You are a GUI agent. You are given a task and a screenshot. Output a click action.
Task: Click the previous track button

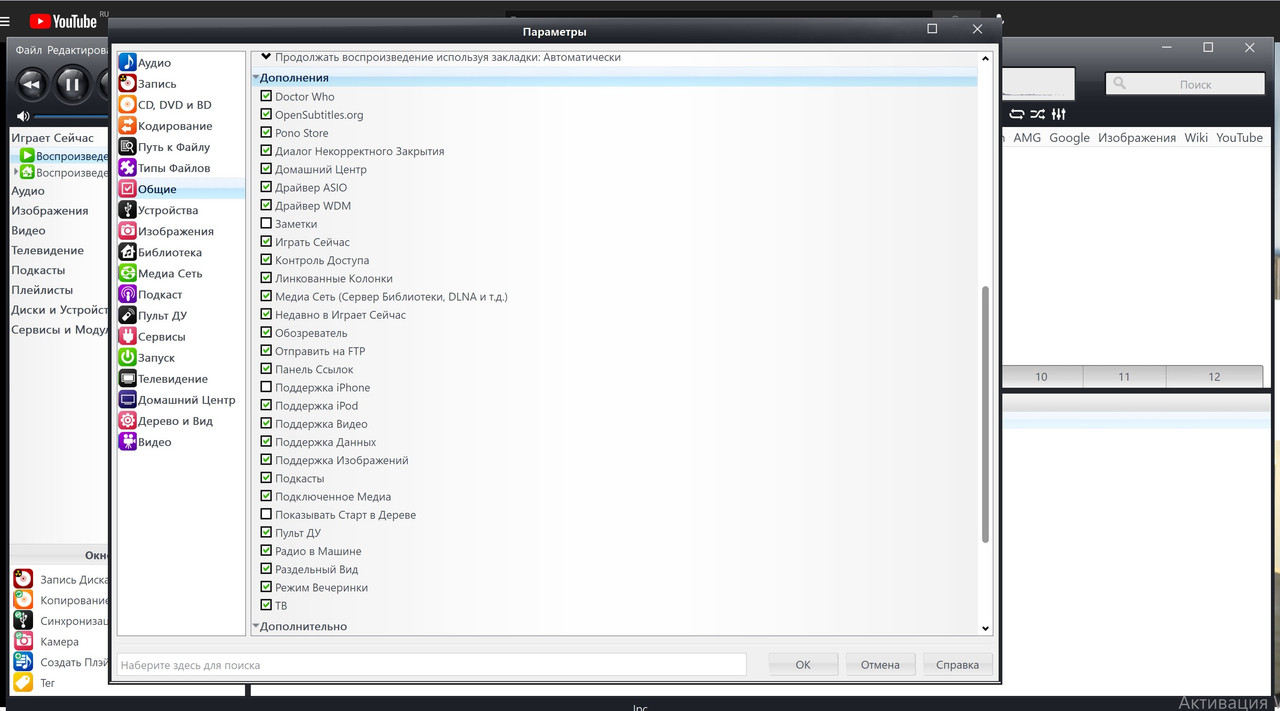point(31,84)
